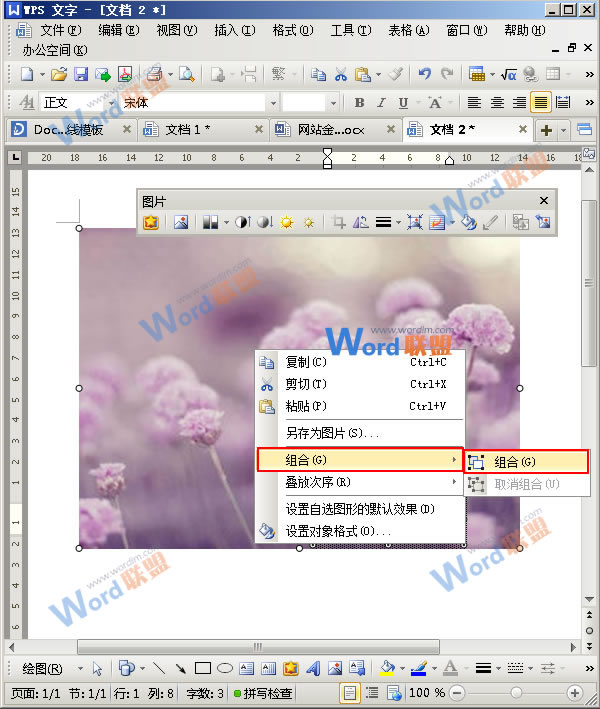The height and width of the screenshot is (709, 600).
Task: Close the 网站金...ocx tab
Action: (391, 129)
